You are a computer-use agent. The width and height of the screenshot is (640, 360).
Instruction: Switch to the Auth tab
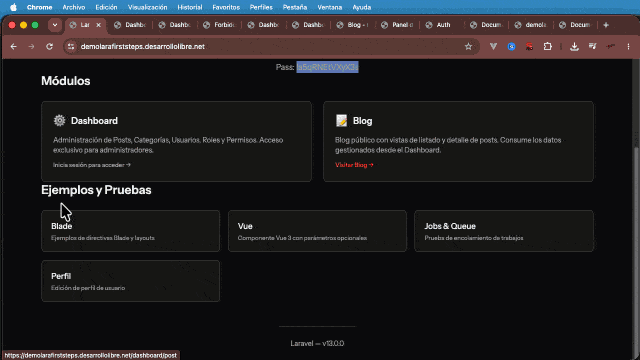[x=442, y=25]
